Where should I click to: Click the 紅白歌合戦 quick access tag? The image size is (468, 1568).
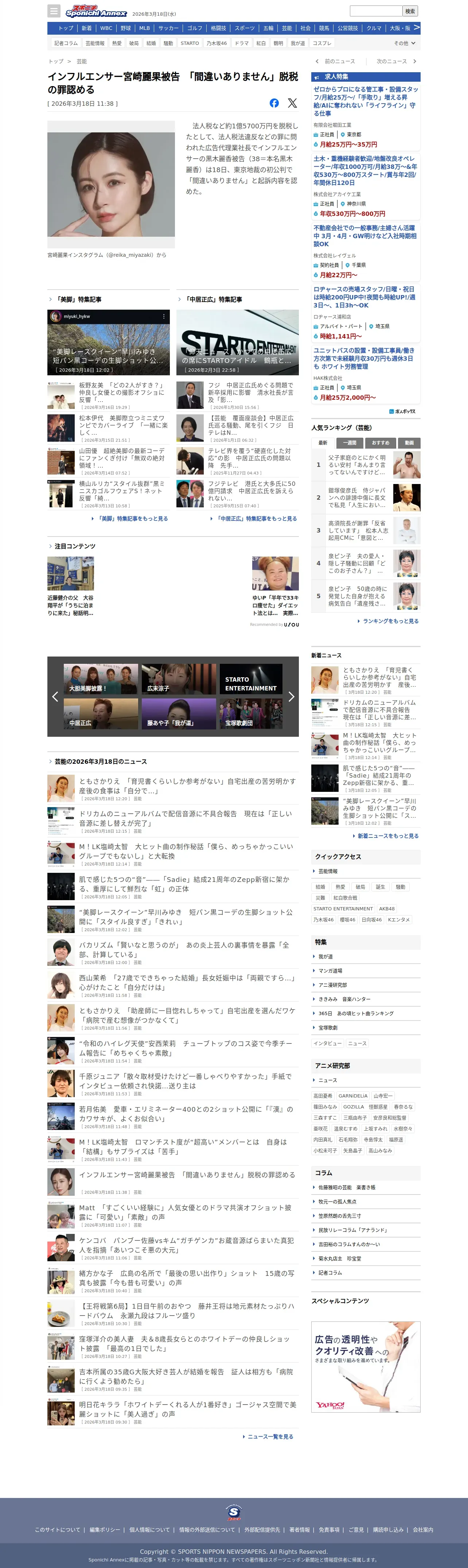[345, 898]
